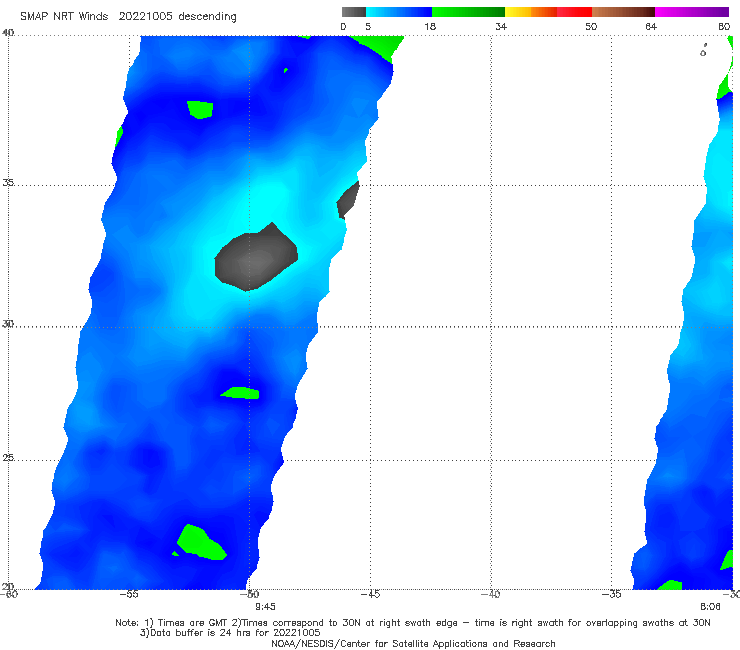This screenshot has width=740, height=650.
Task: Click the title 'SMAP NRT Winds 20221005 descending'
Action: coord(128,16)
